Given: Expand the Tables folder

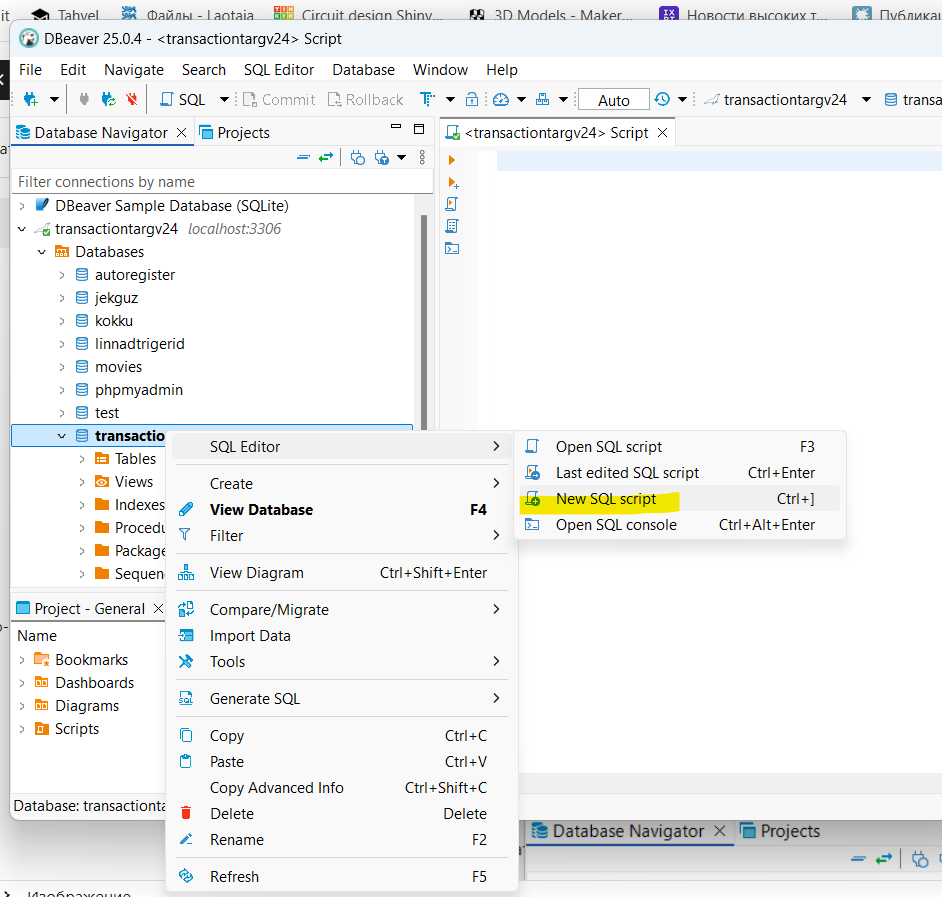Looking at the screenshot, I should pos(82,459).
